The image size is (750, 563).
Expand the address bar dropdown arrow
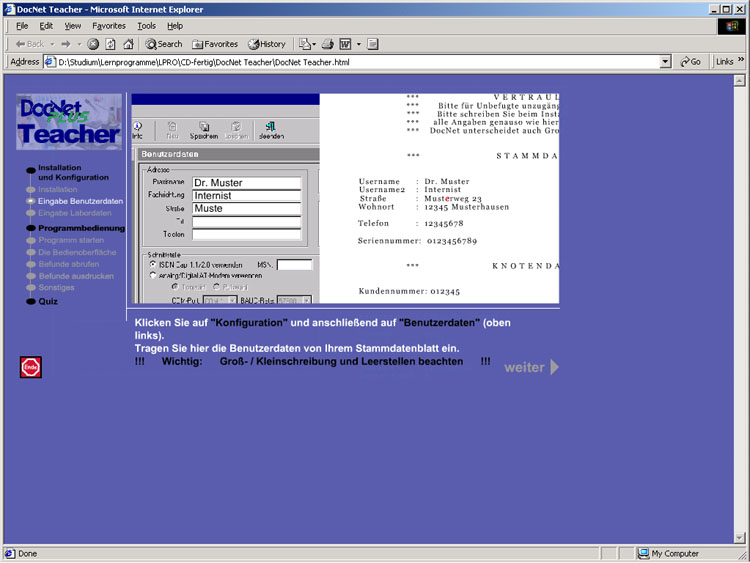[x=665, y=62]
